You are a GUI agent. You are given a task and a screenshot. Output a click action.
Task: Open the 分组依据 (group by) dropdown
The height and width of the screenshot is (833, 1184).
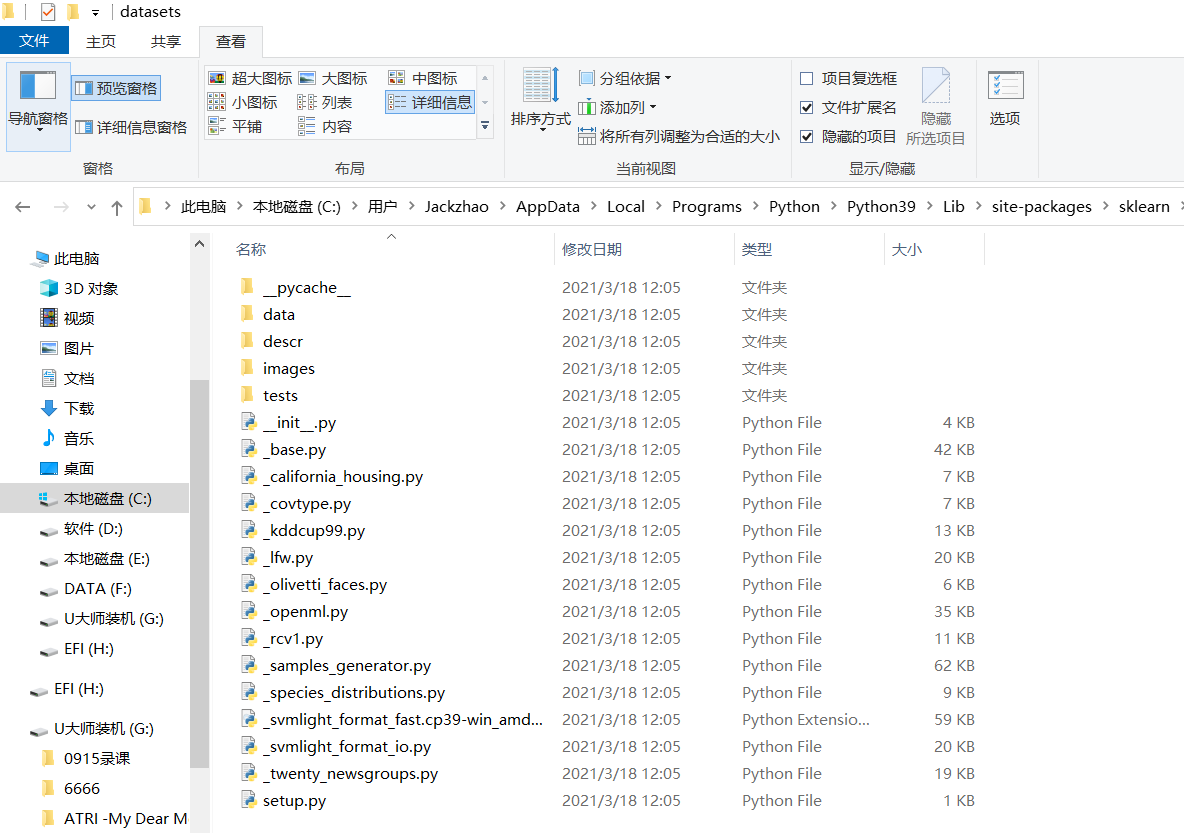coord(624,77)
